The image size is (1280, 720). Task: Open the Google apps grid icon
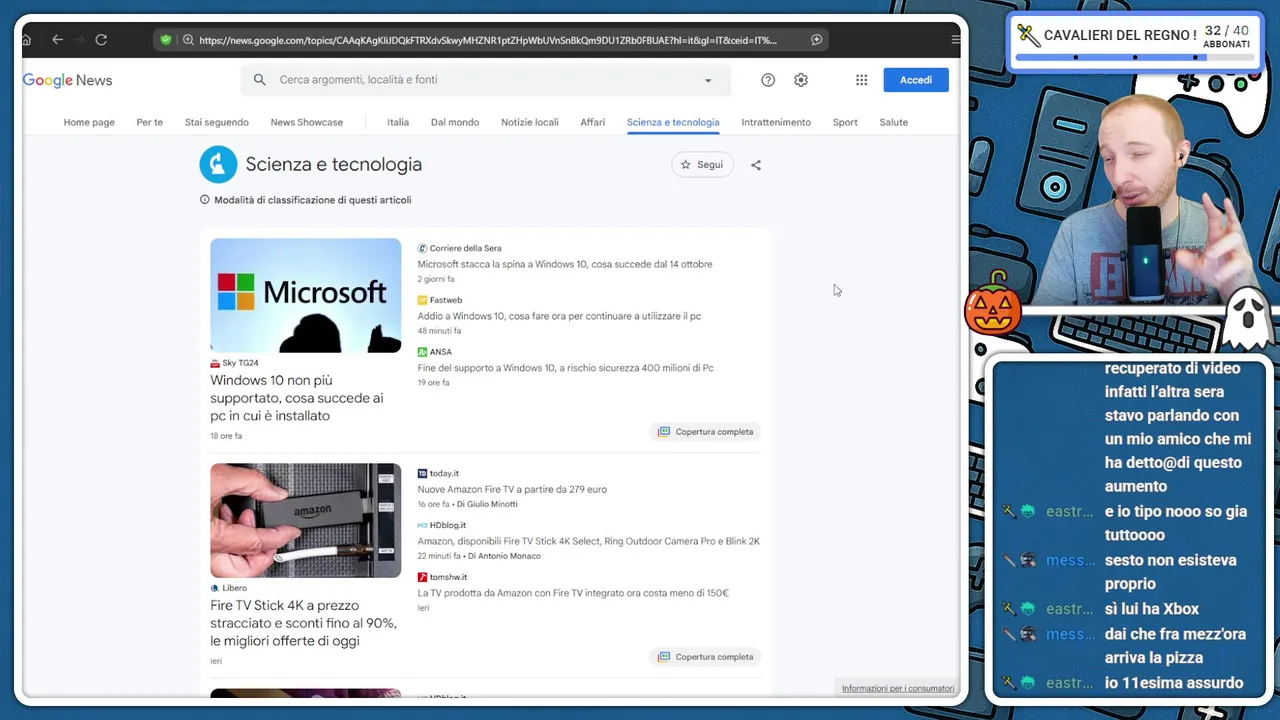861,80
